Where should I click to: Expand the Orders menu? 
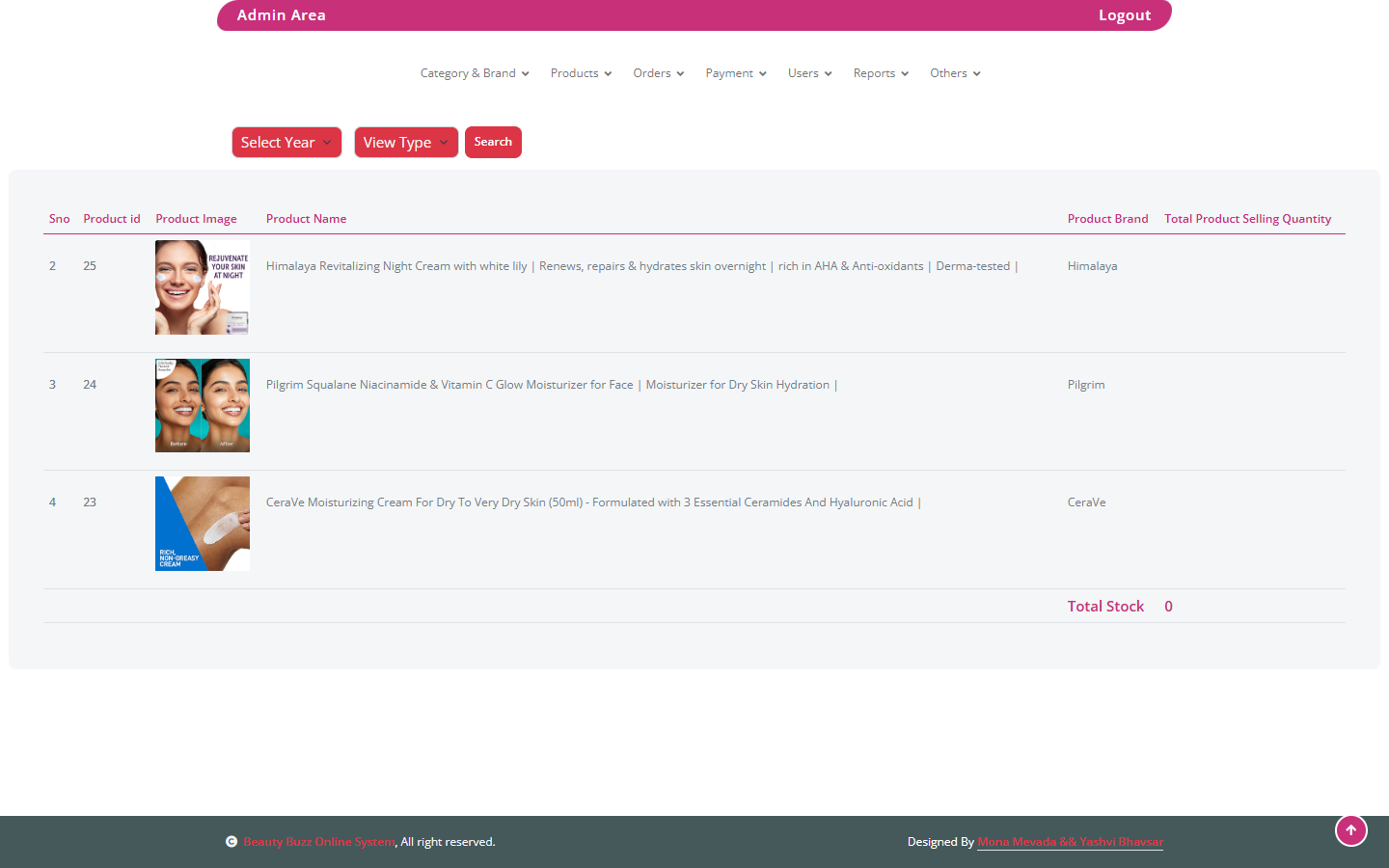(x=659, y=73)
